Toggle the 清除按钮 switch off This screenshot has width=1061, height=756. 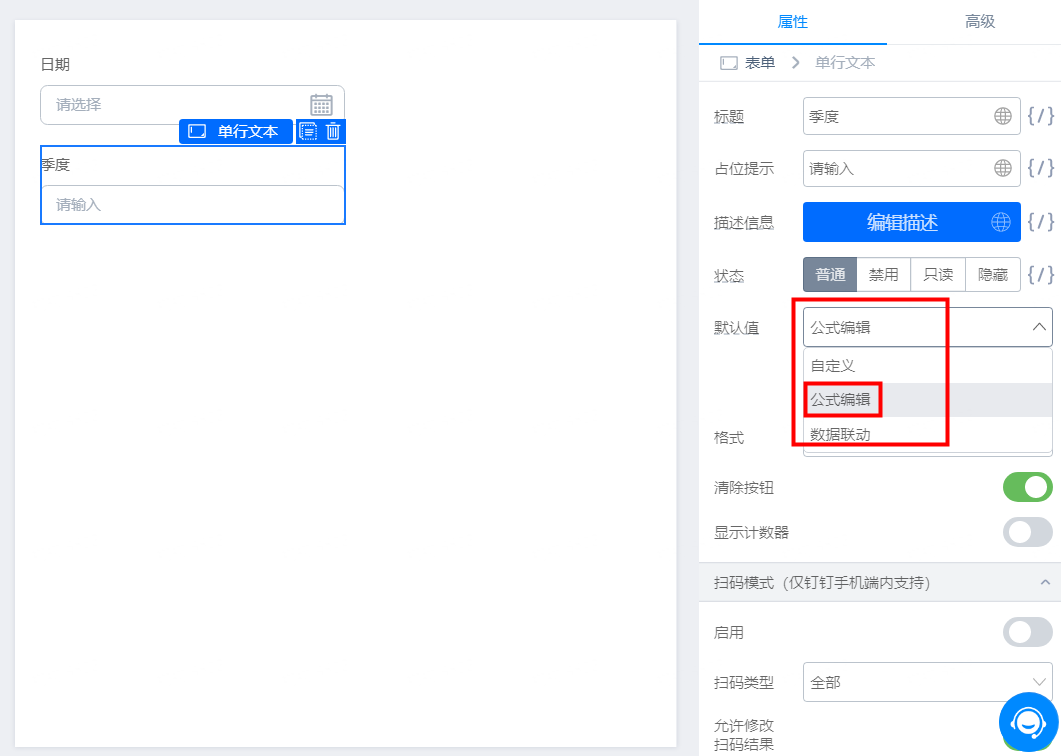tap(1027, 487)
